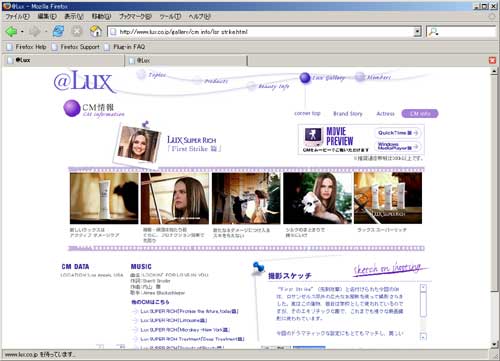Click the Windows Media Player movie button
500x361 pixels.
coord(397,146)
